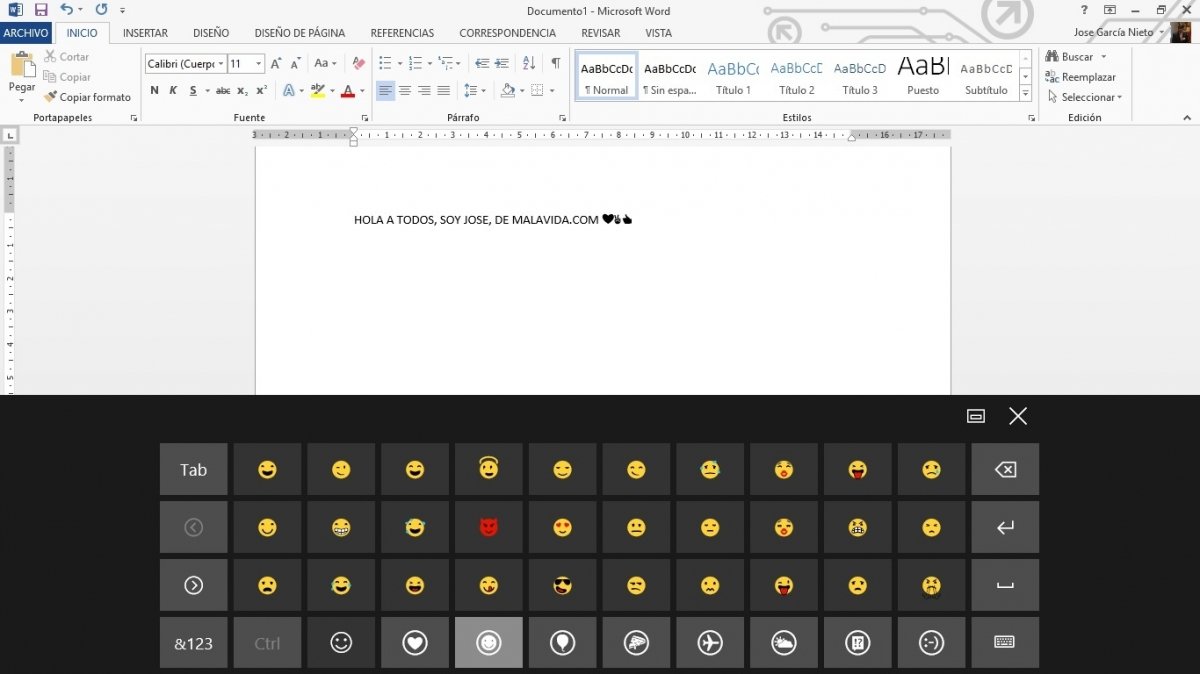Switch to the INSERTAR tab
Image resolution: width=1200 pixels, height=674 pixels.
pos(145,33)
